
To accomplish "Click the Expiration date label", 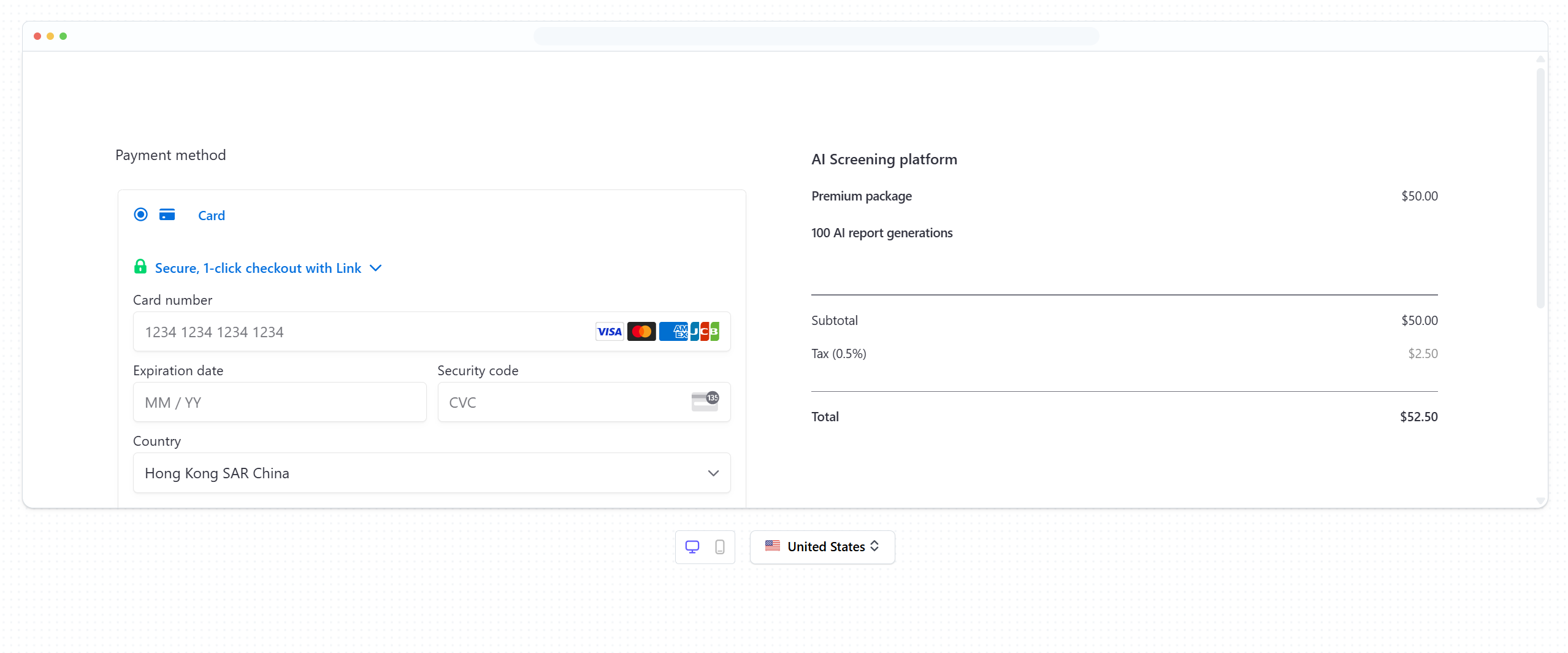I will [x=178, y=371].
